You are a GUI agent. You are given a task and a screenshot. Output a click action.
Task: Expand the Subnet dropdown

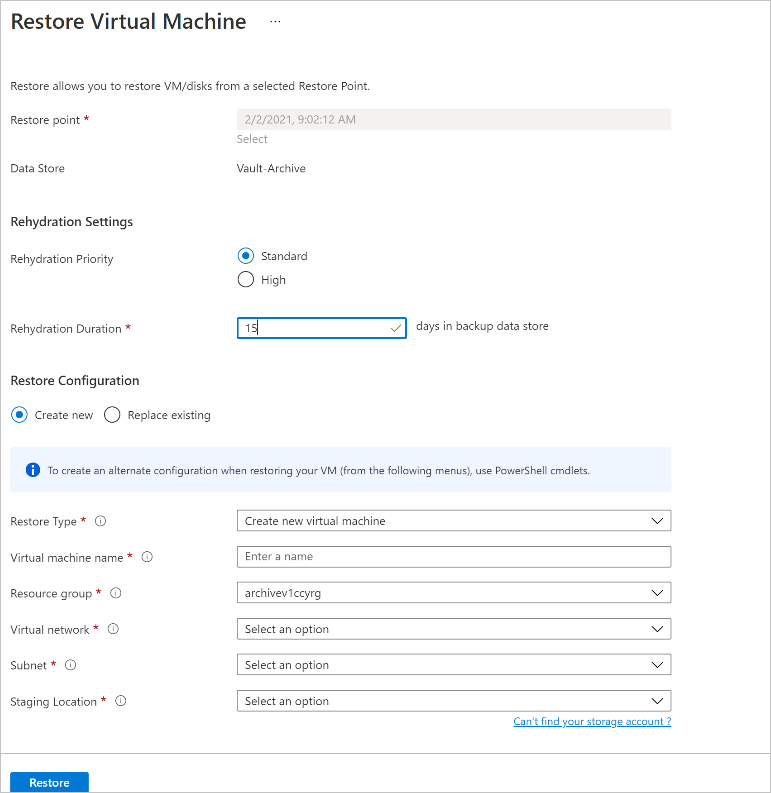tap(453, 665)
